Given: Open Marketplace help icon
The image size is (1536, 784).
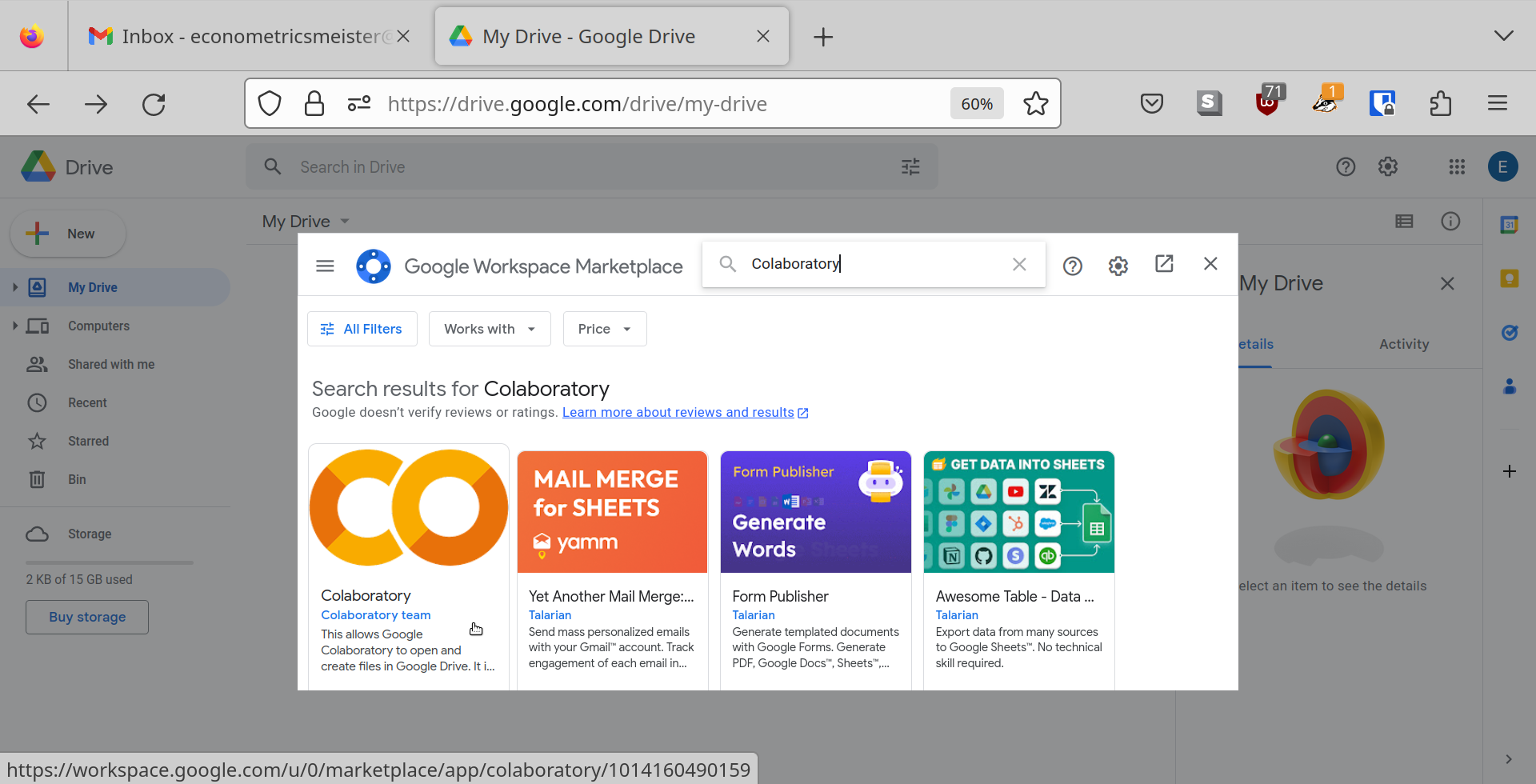Looking at the screenshot, I should tap(1073, 266).
